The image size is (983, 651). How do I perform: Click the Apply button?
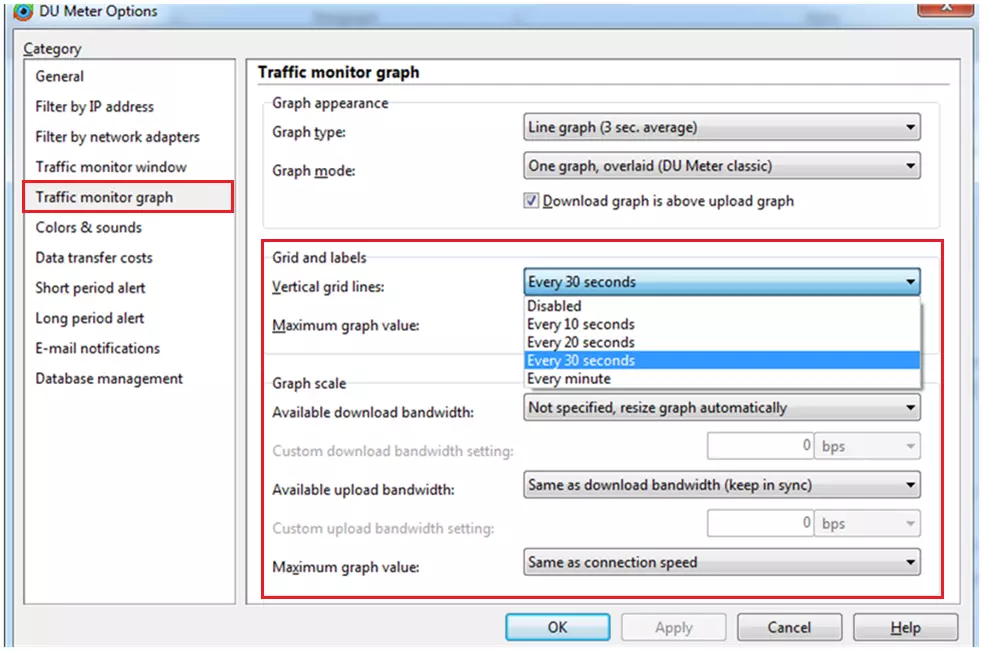[x=674, y=627]
